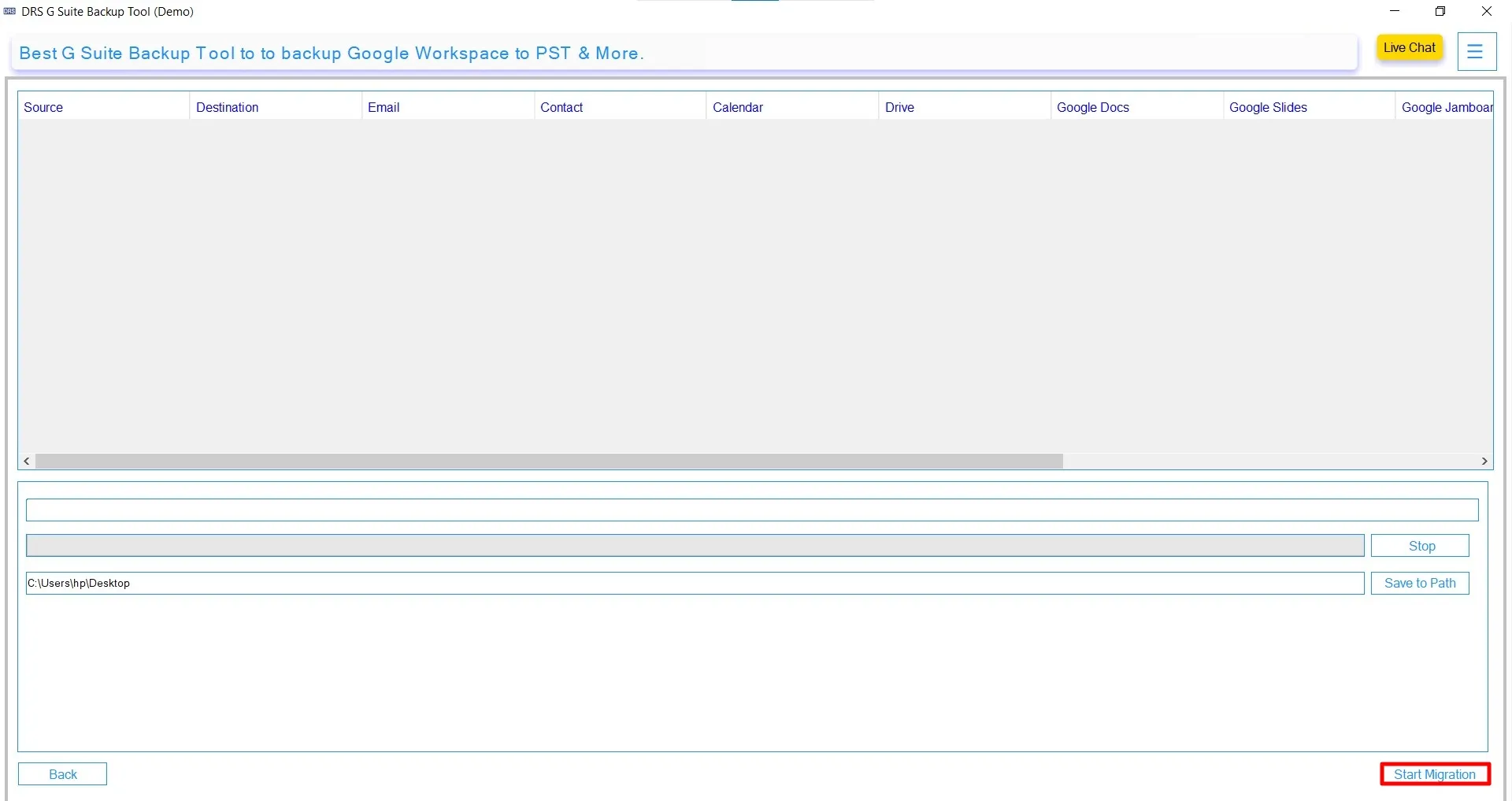Viewport: 1512px width, 801px height.
Task: Click the scroll left arrow
Action: 28,462
